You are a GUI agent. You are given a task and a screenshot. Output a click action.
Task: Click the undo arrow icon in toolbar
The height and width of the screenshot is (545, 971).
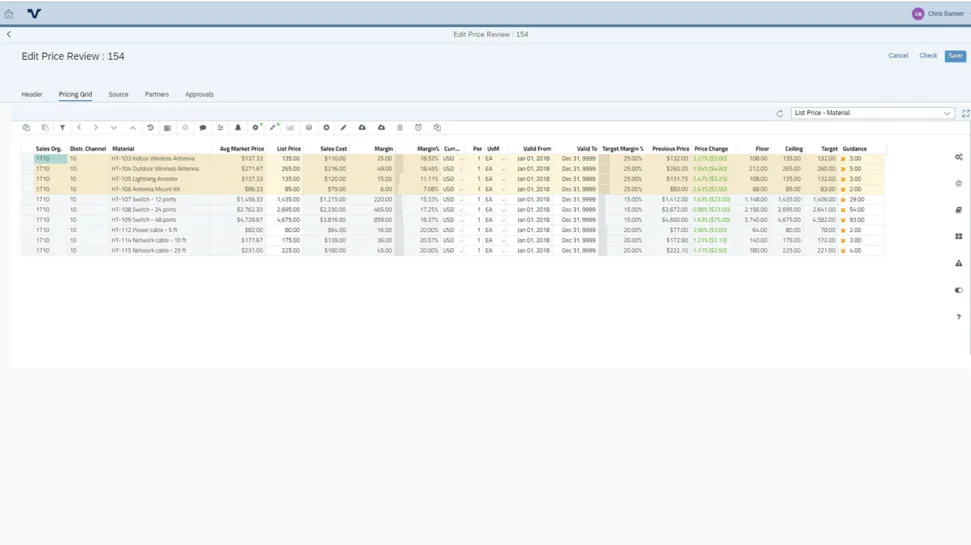[150, 128]
